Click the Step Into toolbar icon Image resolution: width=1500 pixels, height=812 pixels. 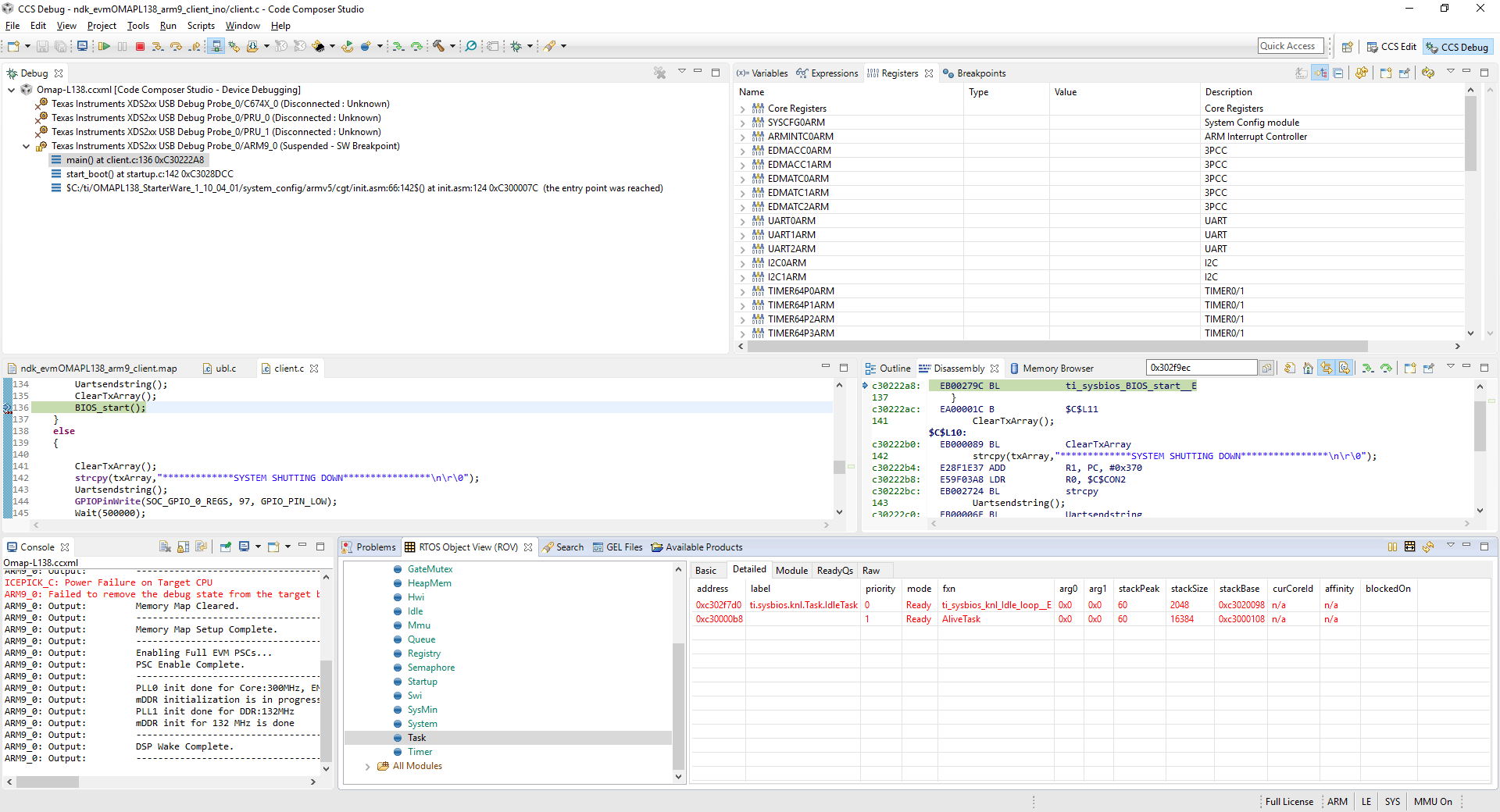pos(158,47)
